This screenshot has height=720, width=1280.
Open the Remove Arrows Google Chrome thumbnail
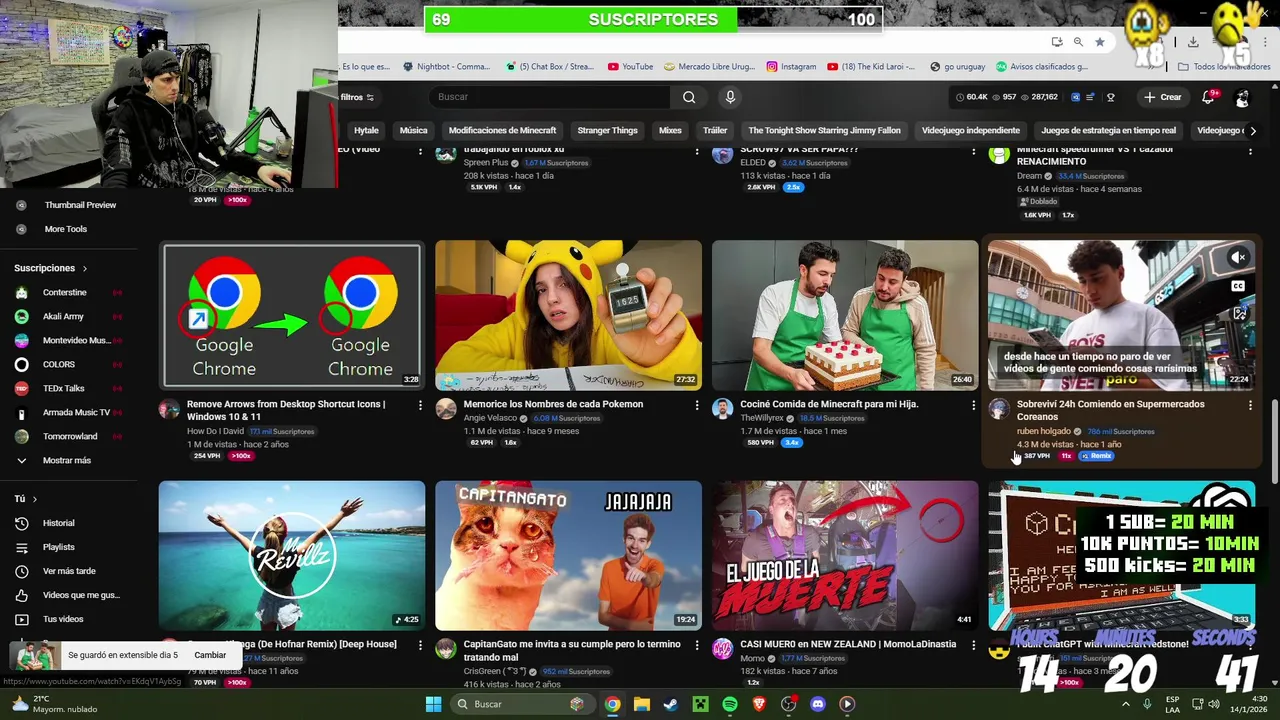click(292, 315)
